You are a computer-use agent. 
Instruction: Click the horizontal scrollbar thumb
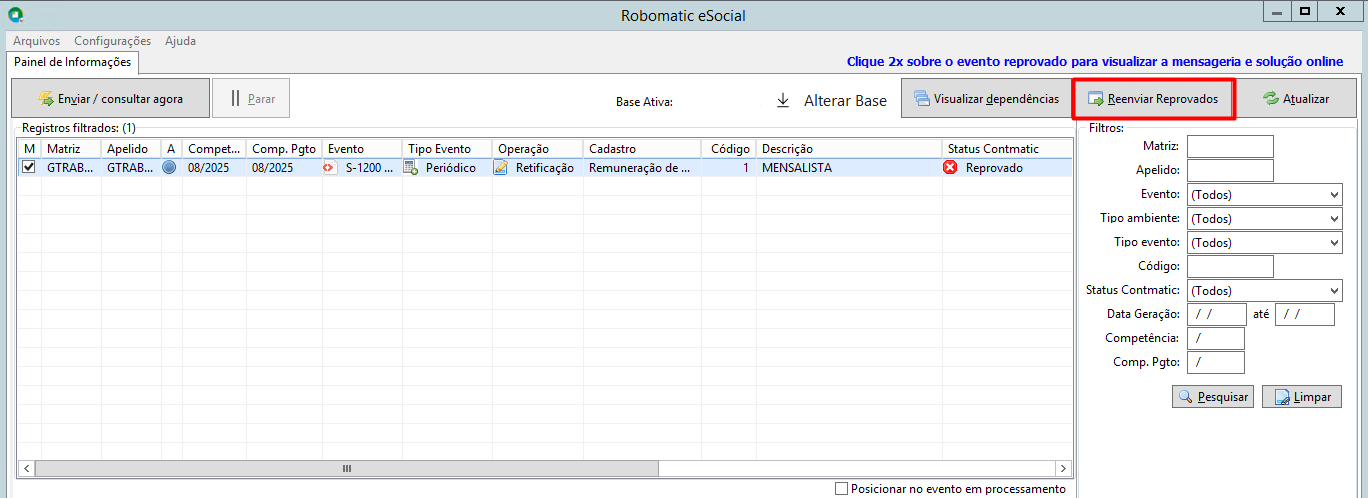(x=347, y=468)
